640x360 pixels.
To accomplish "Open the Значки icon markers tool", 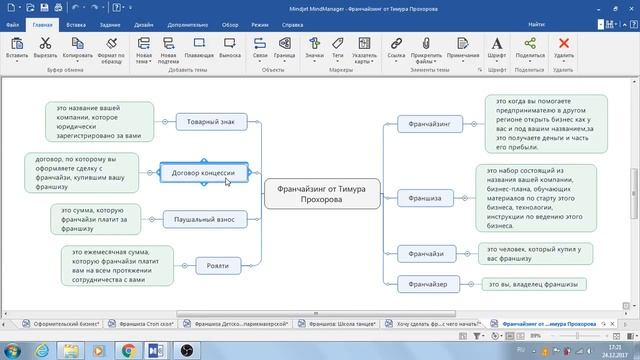I will pos(314,43).
